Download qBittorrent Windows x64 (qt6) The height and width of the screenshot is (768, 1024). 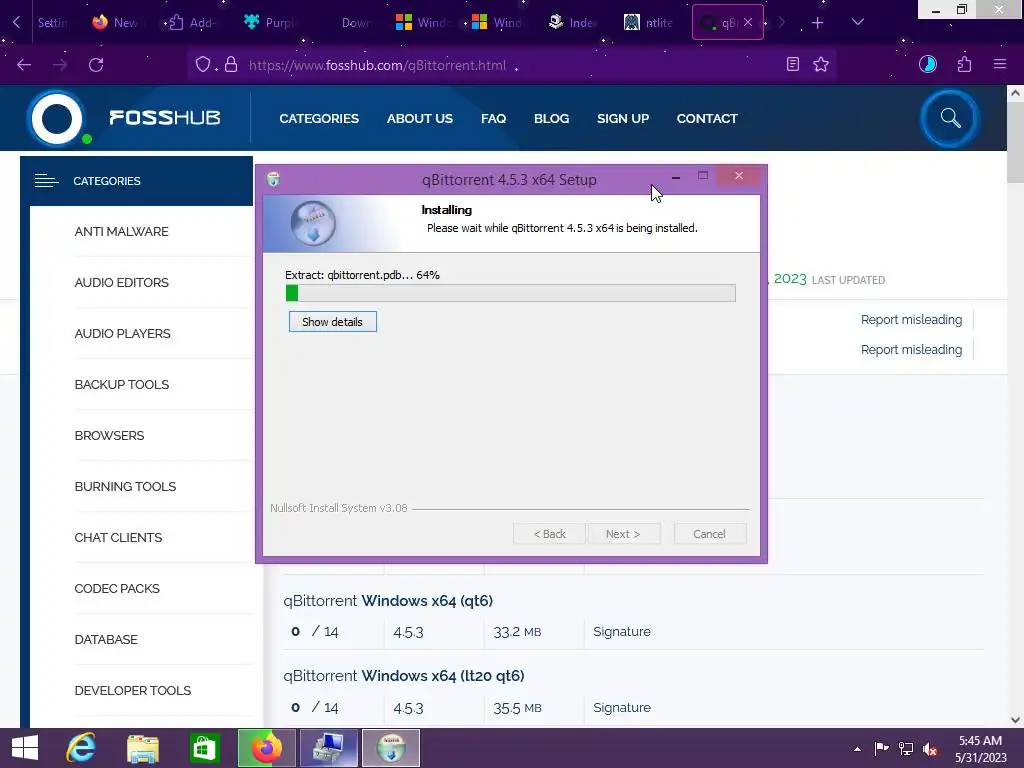pyautogui.click(x=388, y=600)
